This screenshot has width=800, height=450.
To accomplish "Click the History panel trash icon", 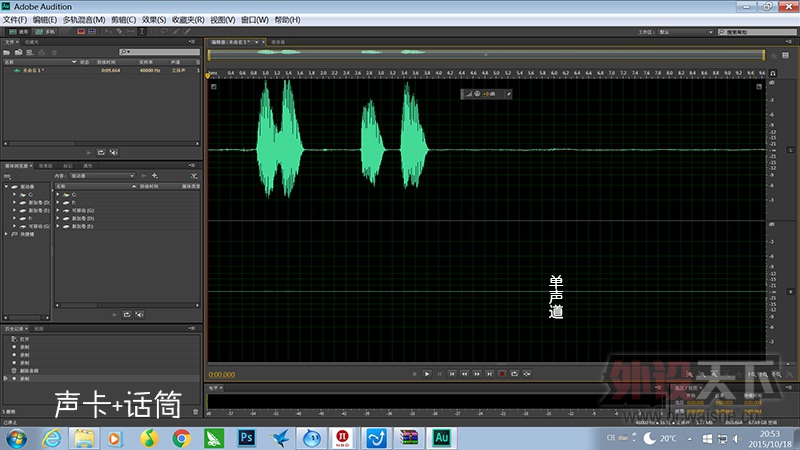I will point(195,412).
